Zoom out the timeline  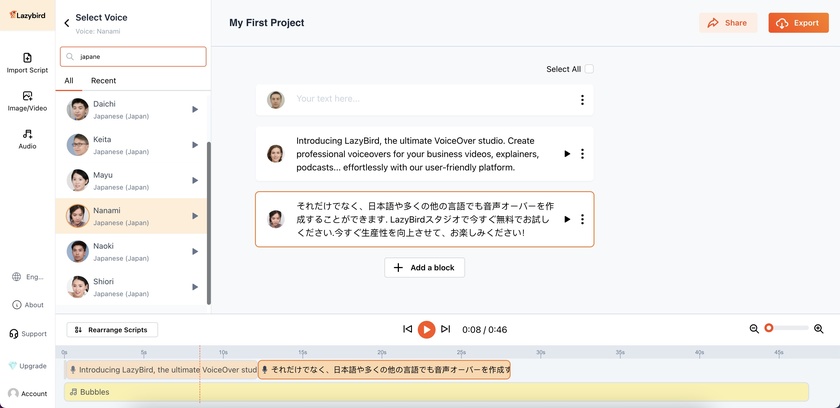point(754,329)
